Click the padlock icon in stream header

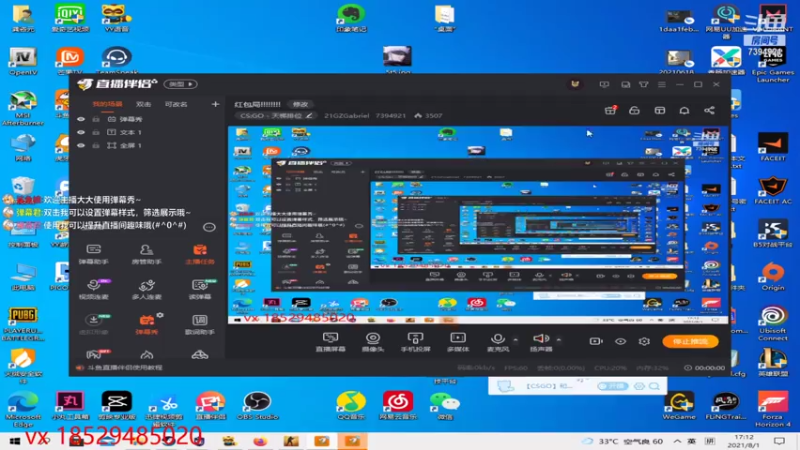pyautogui.click(x=634, y=110)
